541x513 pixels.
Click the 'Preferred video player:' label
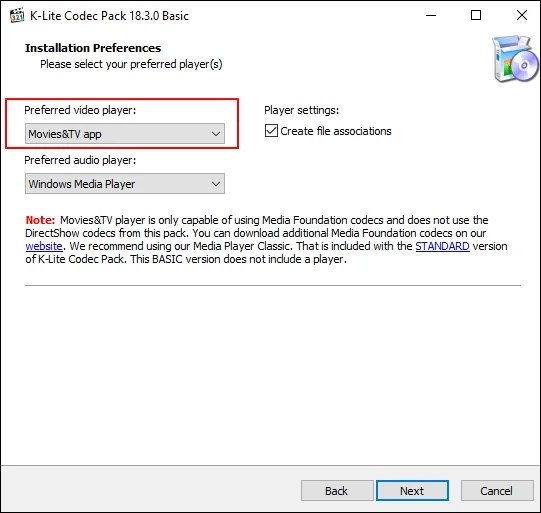(80, 110)
